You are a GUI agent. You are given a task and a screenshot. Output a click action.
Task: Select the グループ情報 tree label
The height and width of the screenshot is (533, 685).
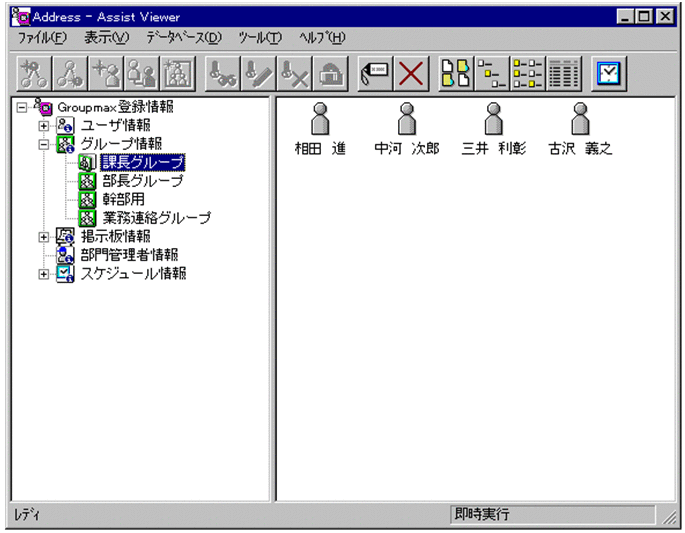tap(121, 144)
